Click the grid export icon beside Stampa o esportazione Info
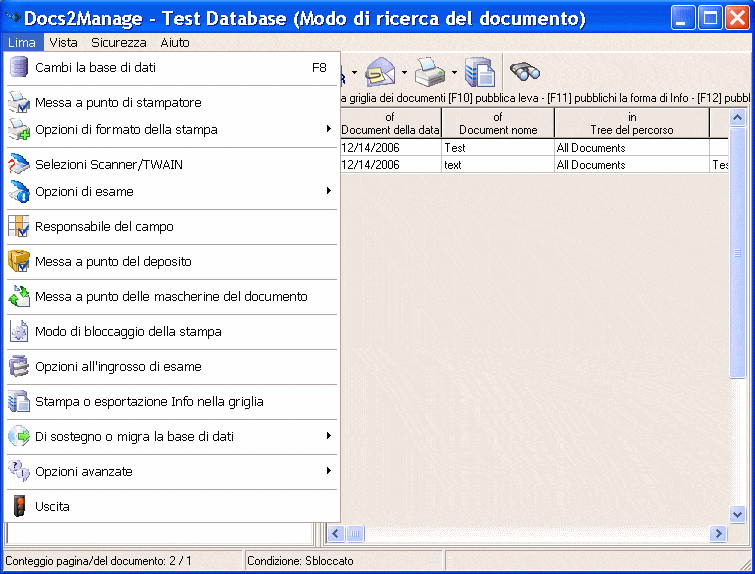Image resolution: width=755 pixels, height=574 pixels. coord(19,401)
